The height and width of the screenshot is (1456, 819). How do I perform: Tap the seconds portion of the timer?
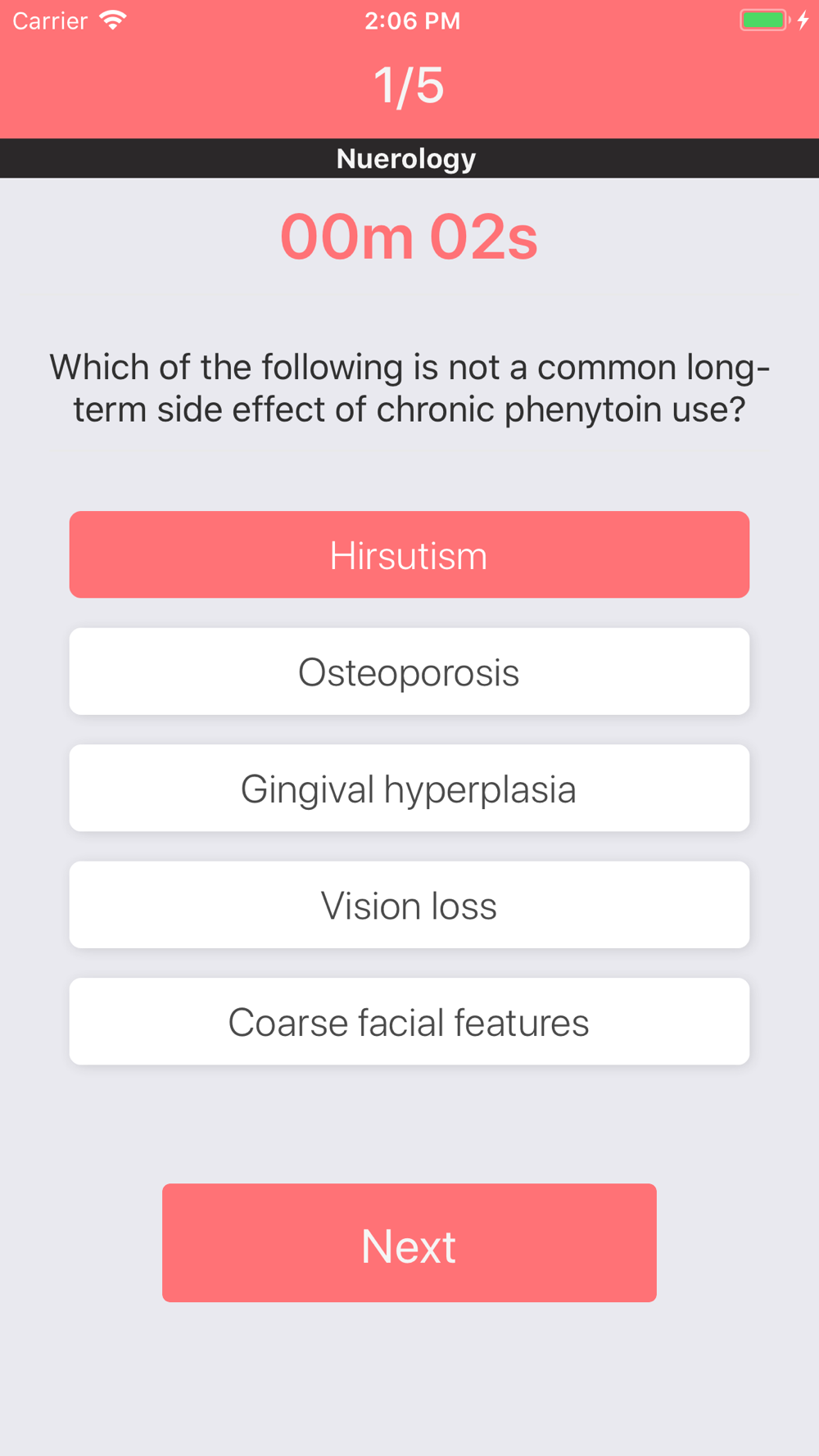pos(483,237)
